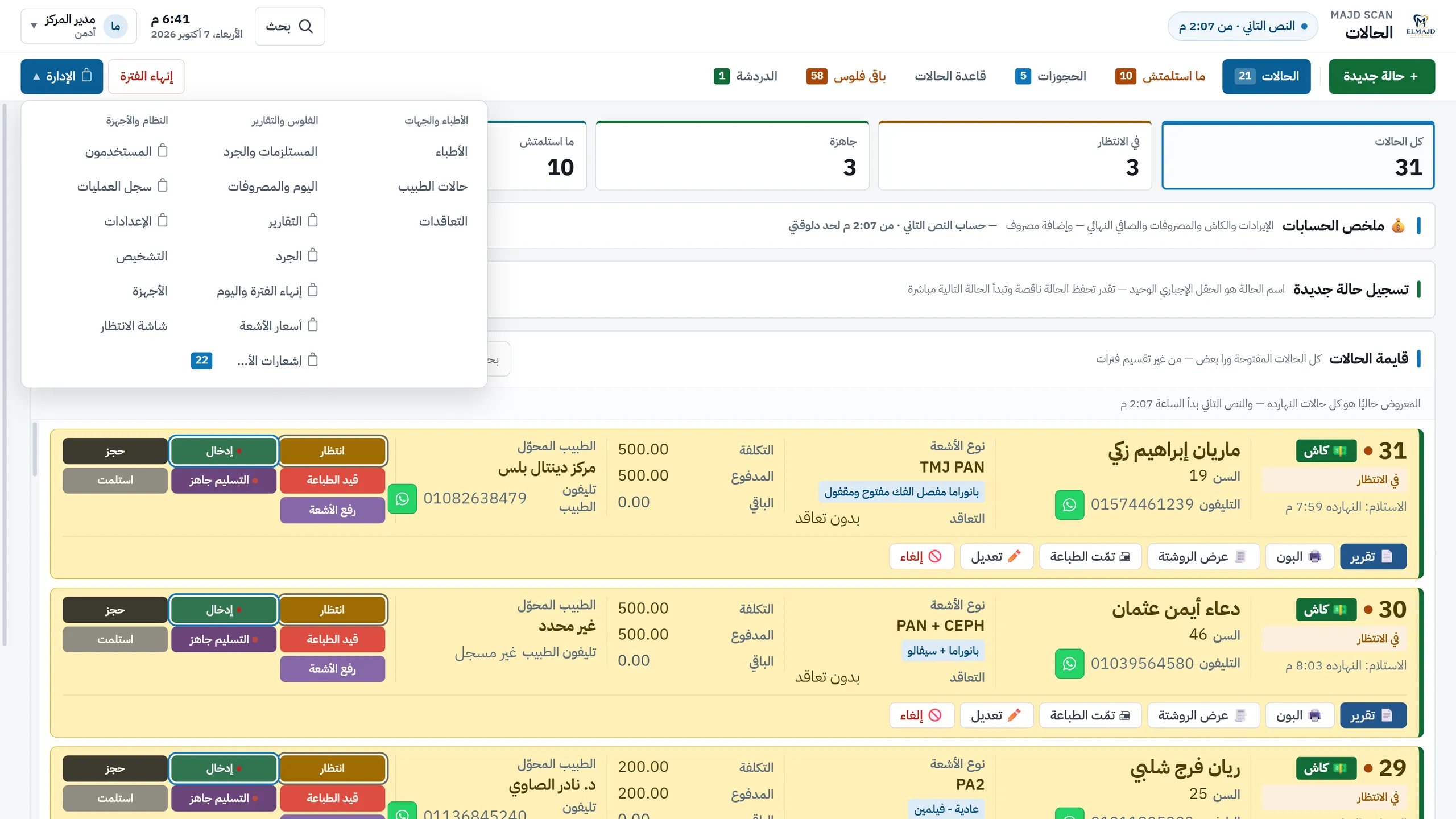Set case 31 status to قيد الطباعة
Viewport: 1456px width, 819px height.
click(x=333, y=480)
